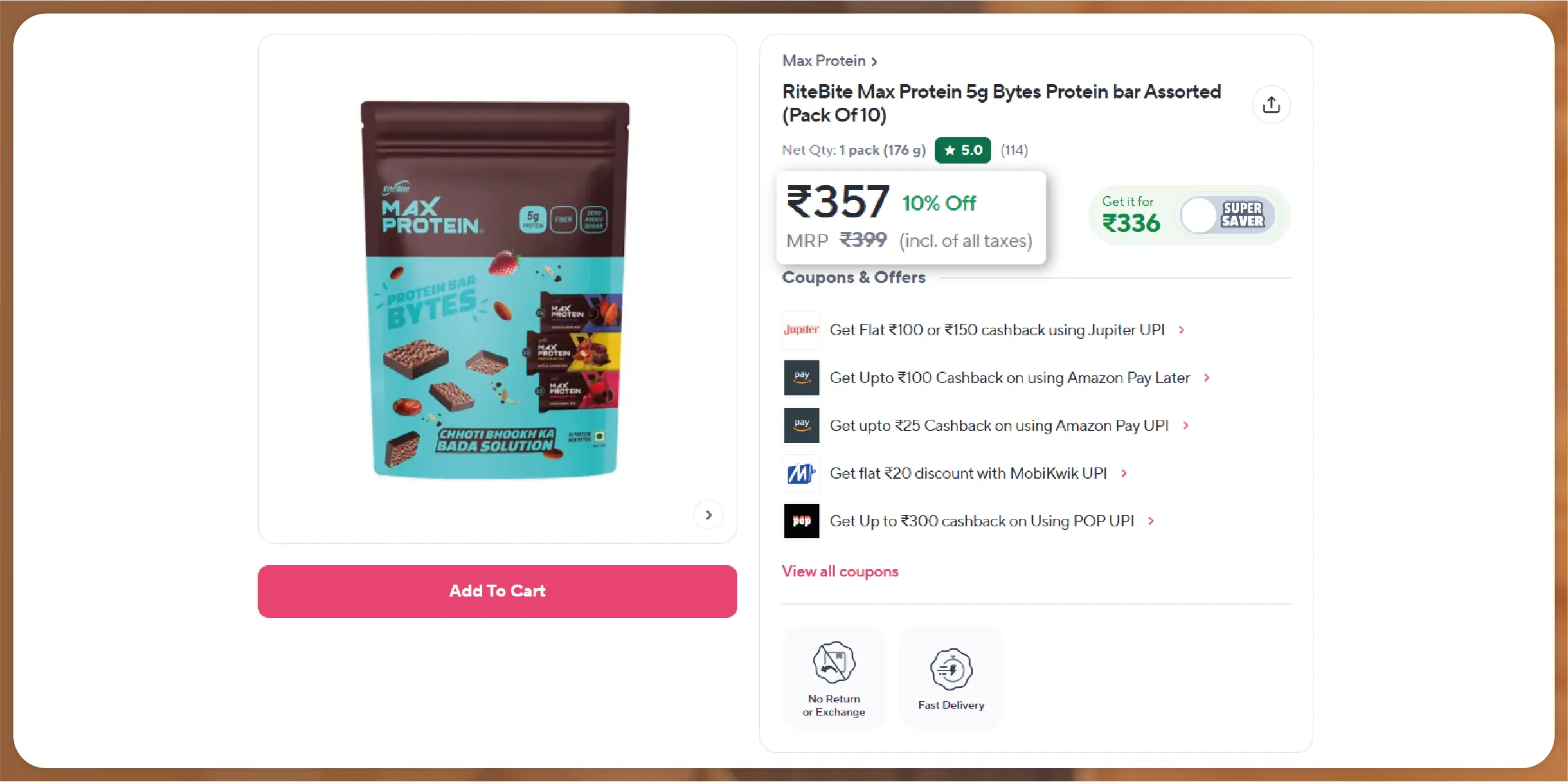
Task: Click the No Return or Exchange badge
Action: pos(834,678)
